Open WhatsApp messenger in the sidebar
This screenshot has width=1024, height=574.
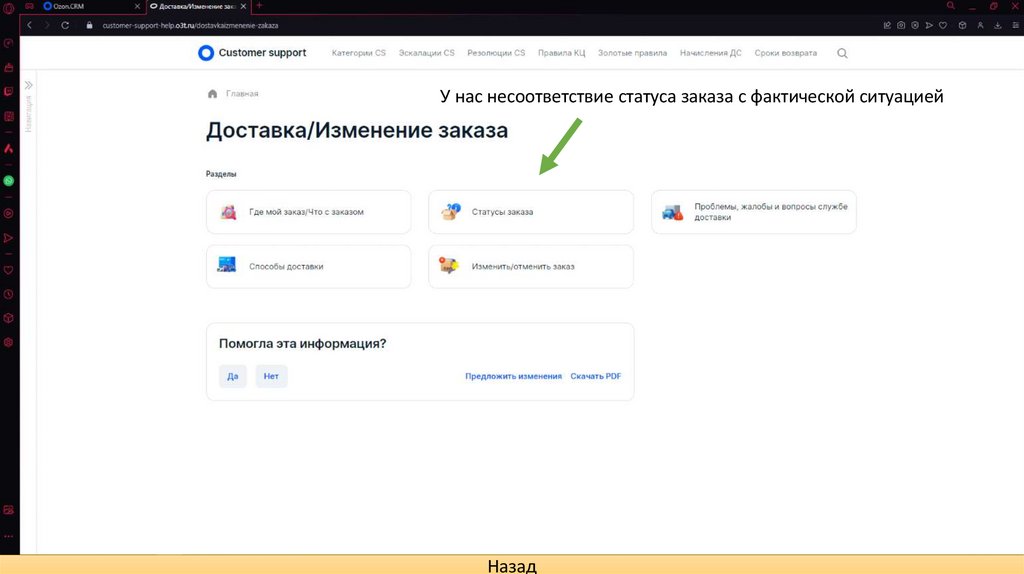[x=8, y=181]
